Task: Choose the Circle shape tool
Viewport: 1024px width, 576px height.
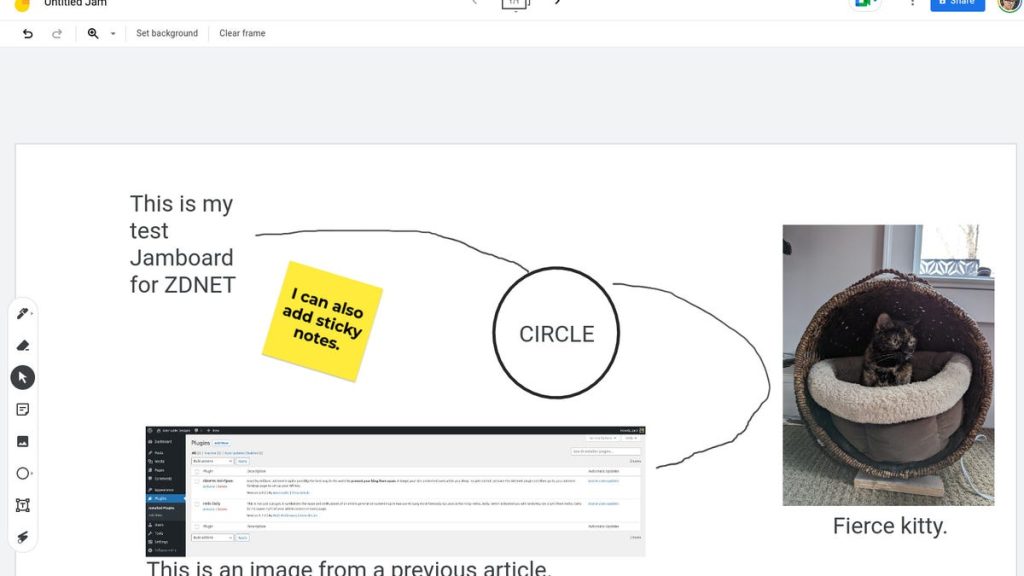Action: 23,473
